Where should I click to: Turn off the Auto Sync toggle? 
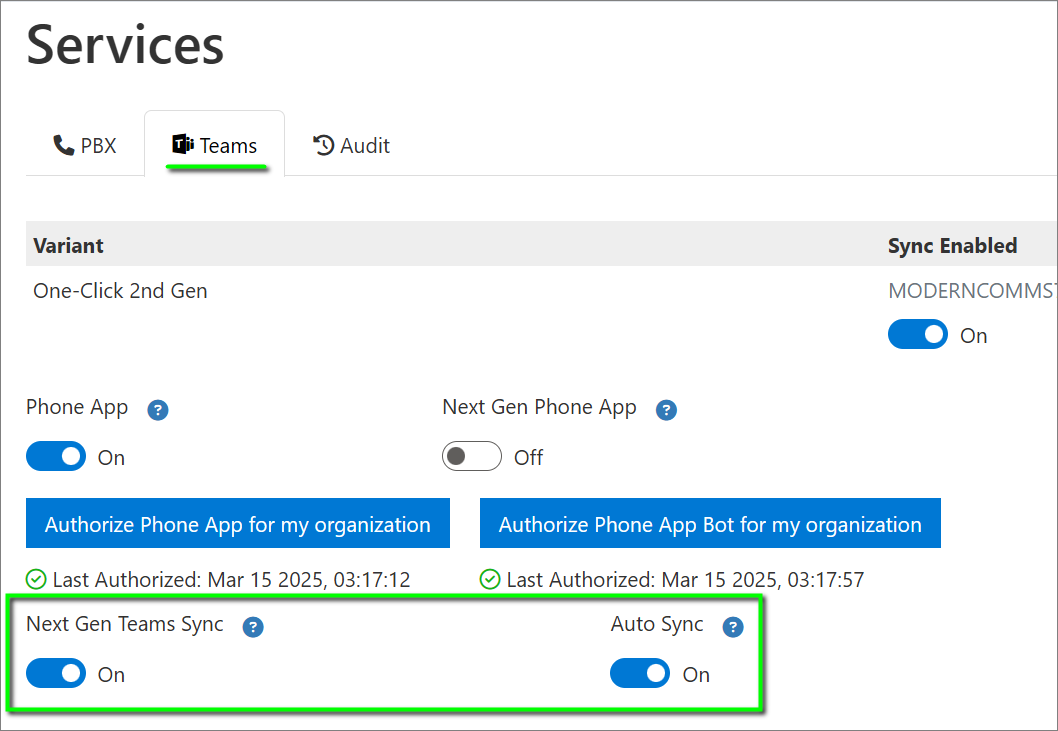click(640, 674)
